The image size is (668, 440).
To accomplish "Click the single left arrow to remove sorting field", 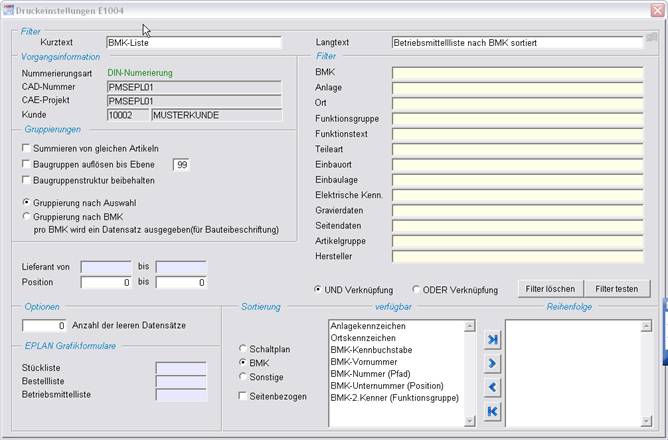I will [x=490, y=387].
